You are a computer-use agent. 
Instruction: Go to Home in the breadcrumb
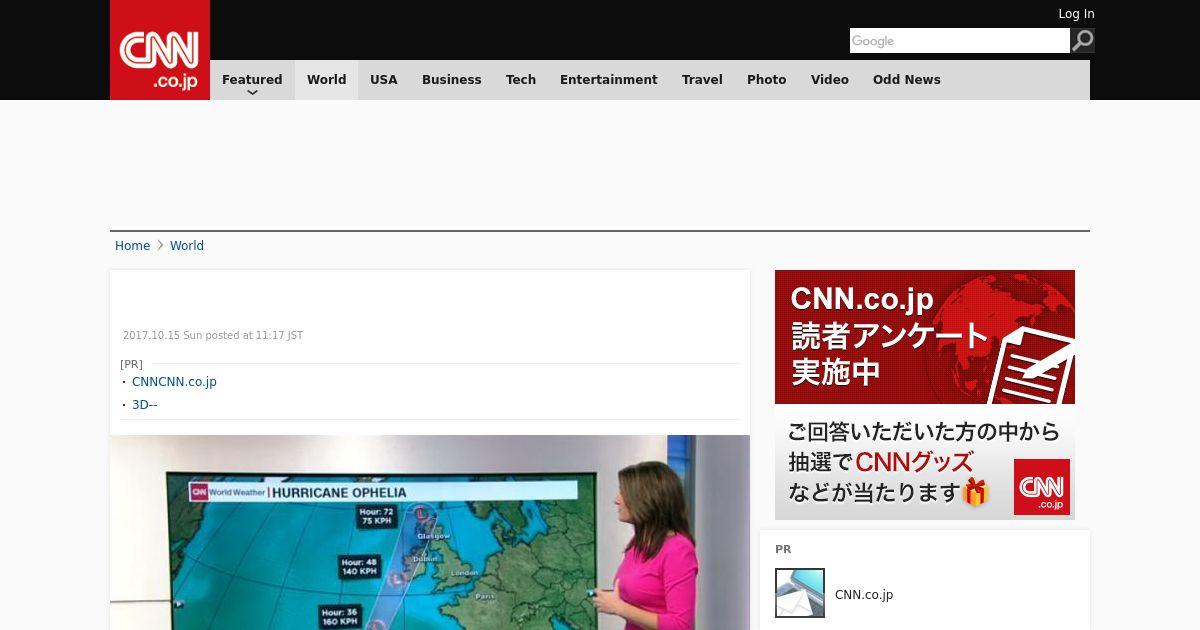point(132,246)
